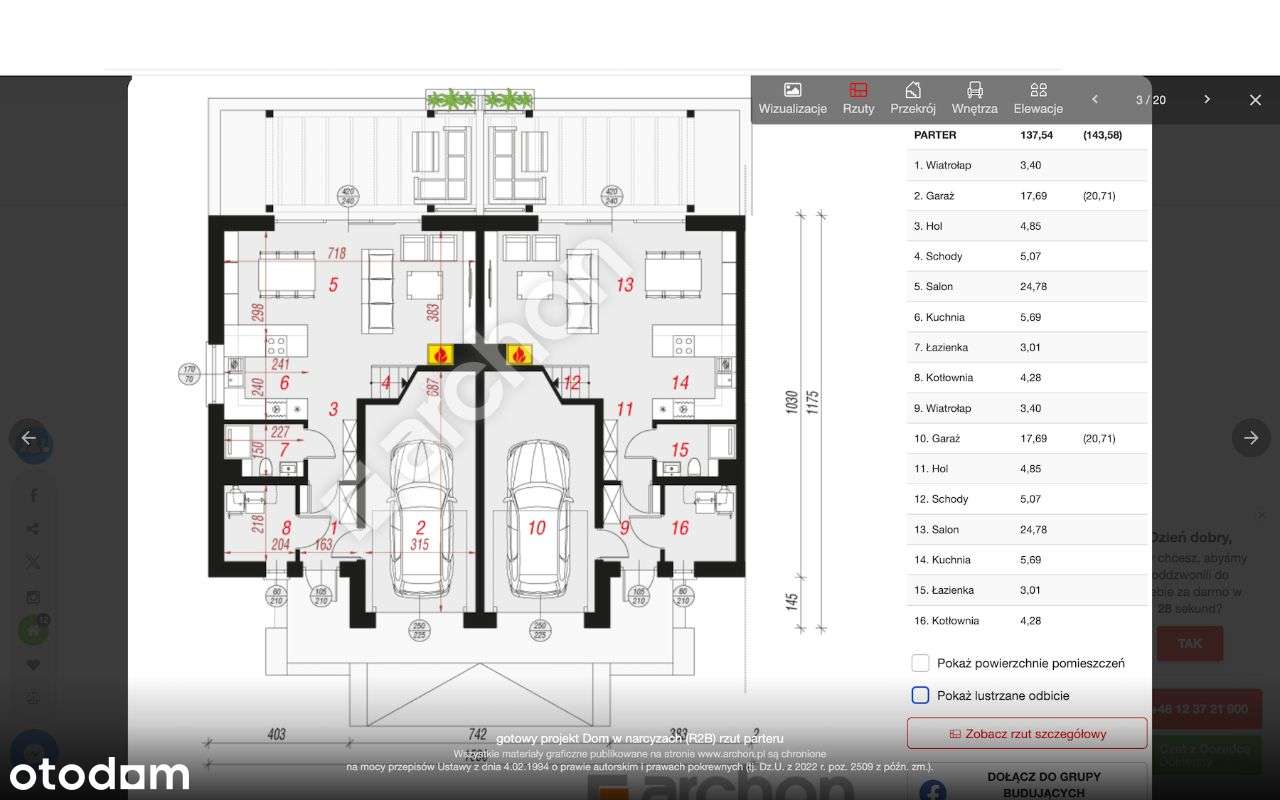Click the Instagram icon in left sidebar
The width and height of the screenshot is (1280, 800).
pos(33,597)
